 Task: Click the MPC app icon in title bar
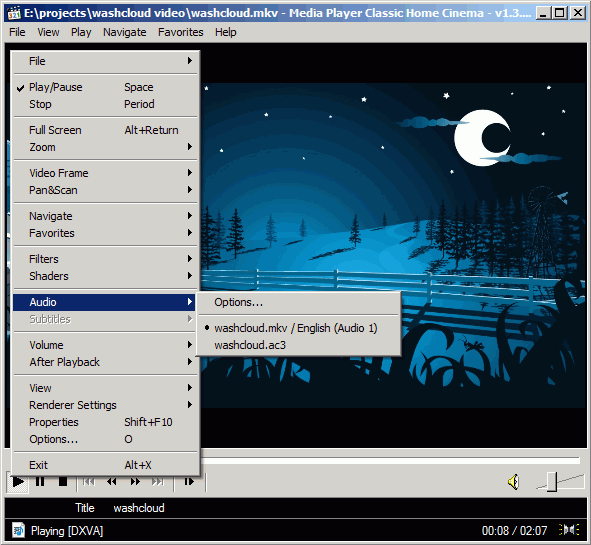(14, 13)
